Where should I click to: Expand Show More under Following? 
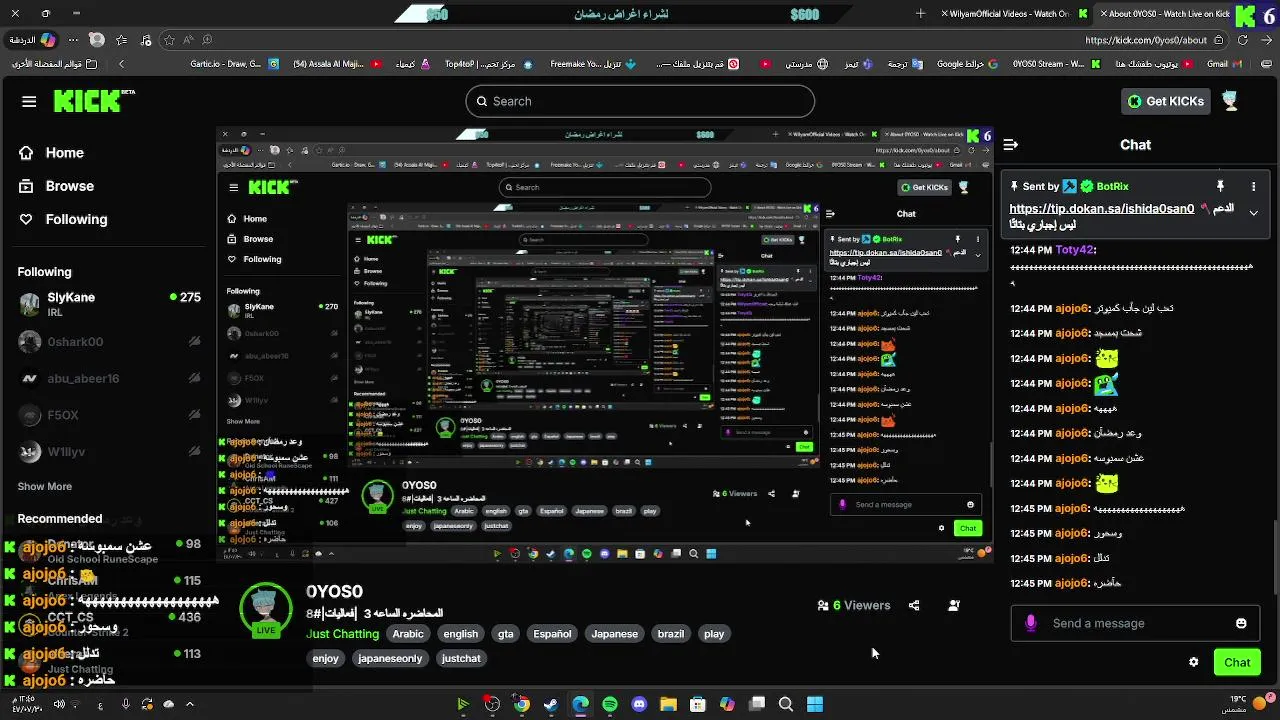tap(44, 486)
